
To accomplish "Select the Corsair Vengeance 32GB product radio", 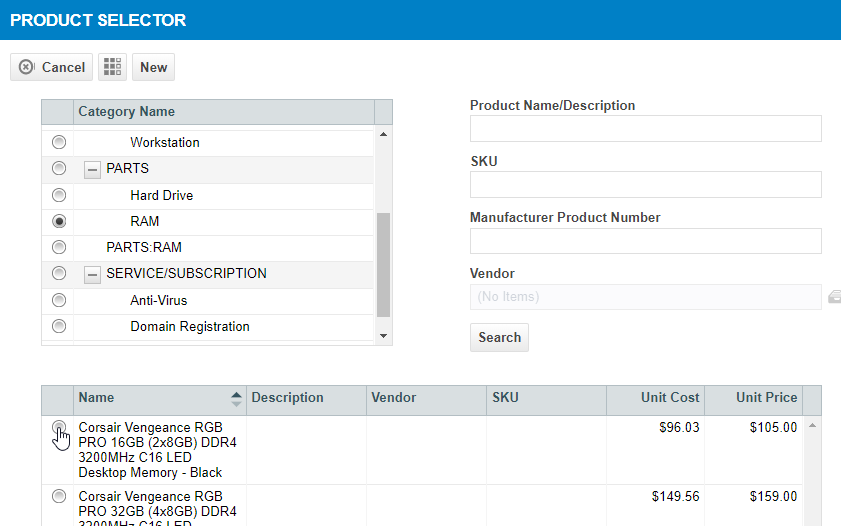I will 59,496.
